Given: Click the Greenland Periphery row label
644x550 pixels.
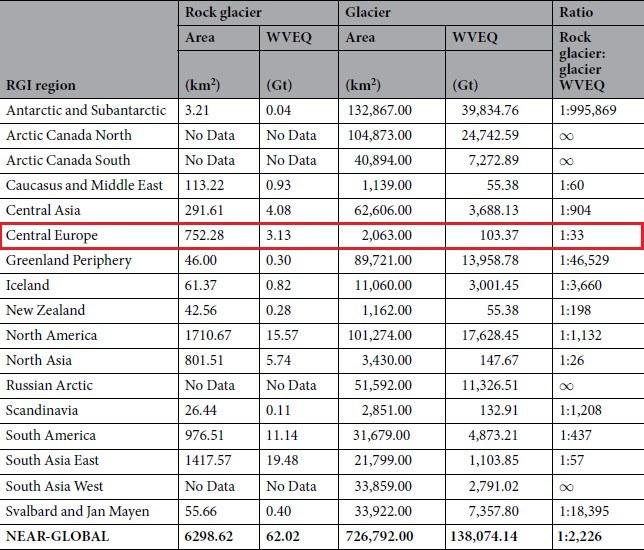Looking at the screenshot, I should (x=67, y=260).
